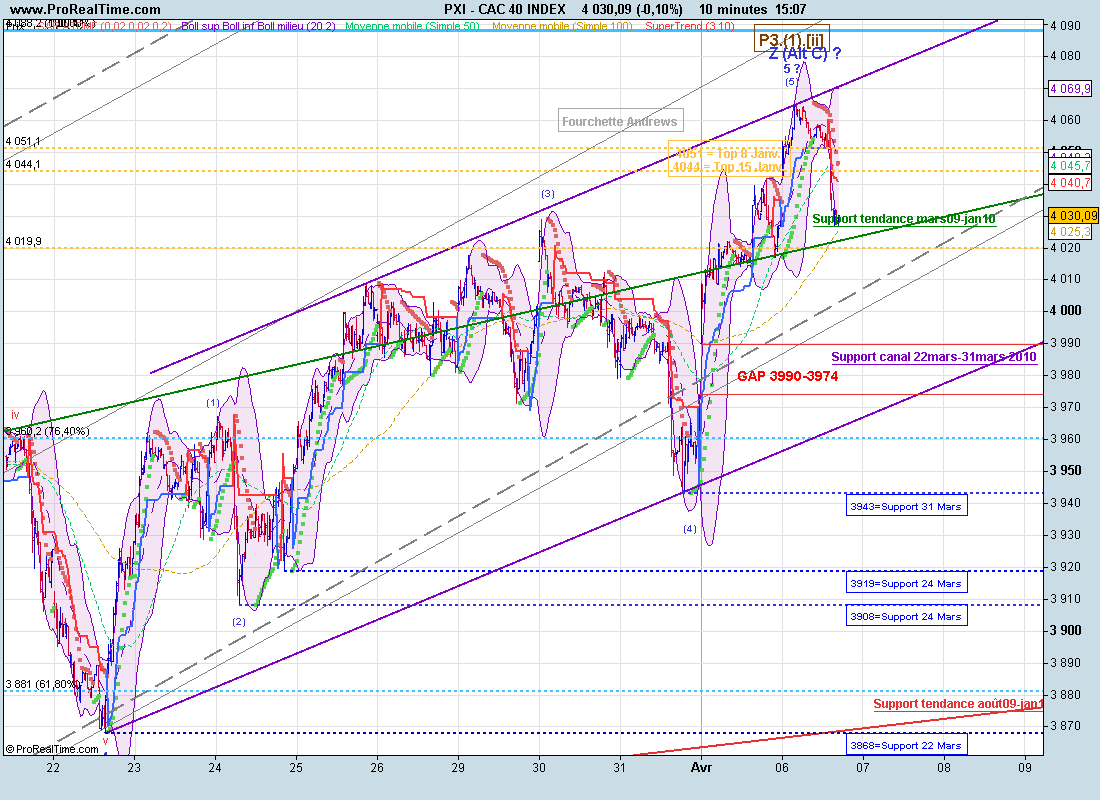Click the 3 960,2 (76,40%) Fibonacci label
Image resolution: width=1100 pixels, height=800 pixels.
(x=47, y=431)
